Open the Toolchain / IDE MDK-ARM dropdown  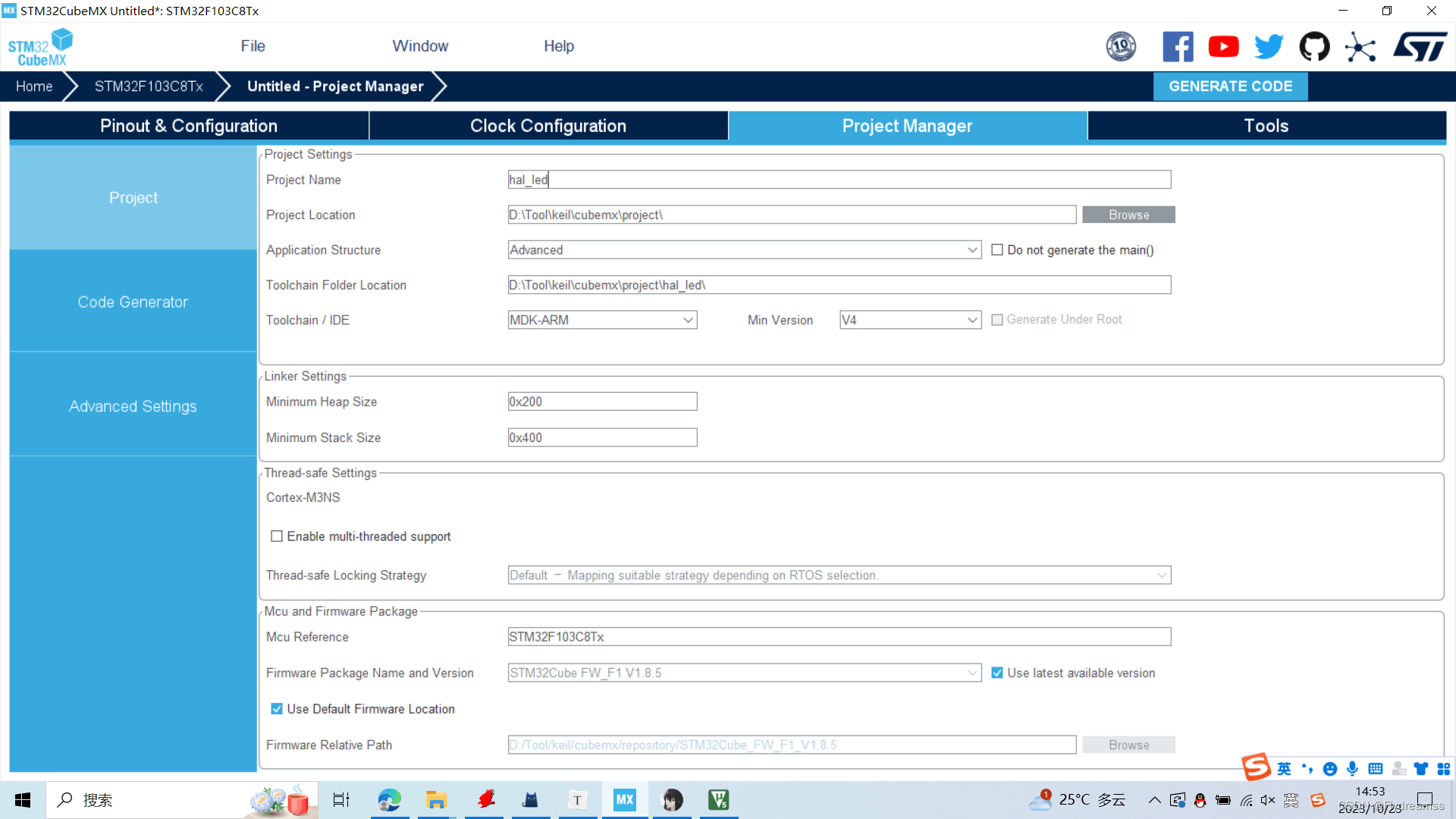(602, 320)
